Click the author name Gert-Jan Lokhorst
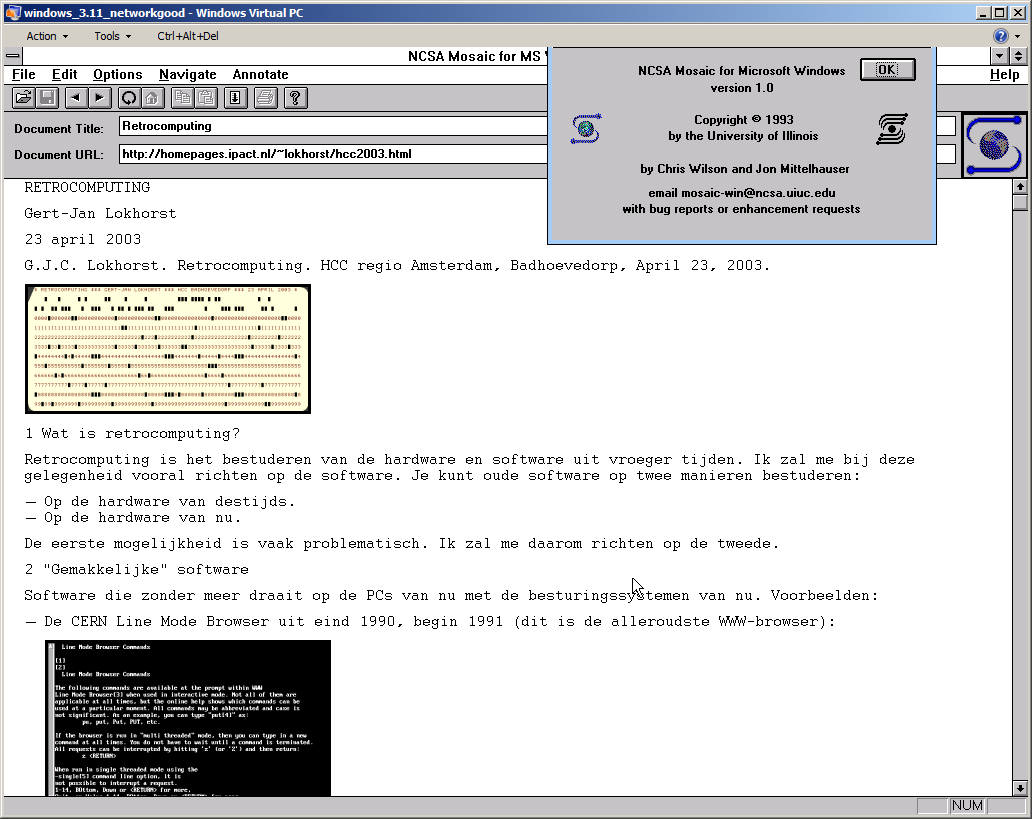 [100, 213]
